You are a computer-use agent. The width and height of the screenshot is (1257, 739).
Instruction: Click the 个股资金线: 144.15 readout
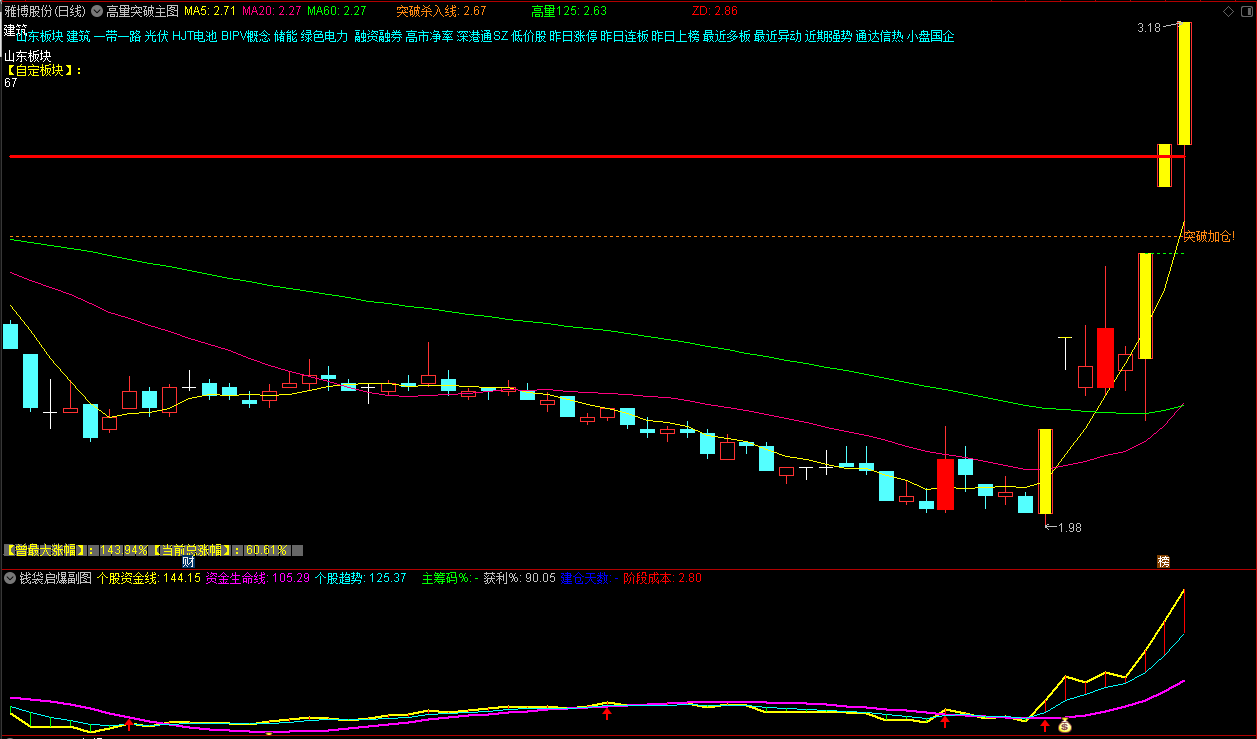point(149,578)
